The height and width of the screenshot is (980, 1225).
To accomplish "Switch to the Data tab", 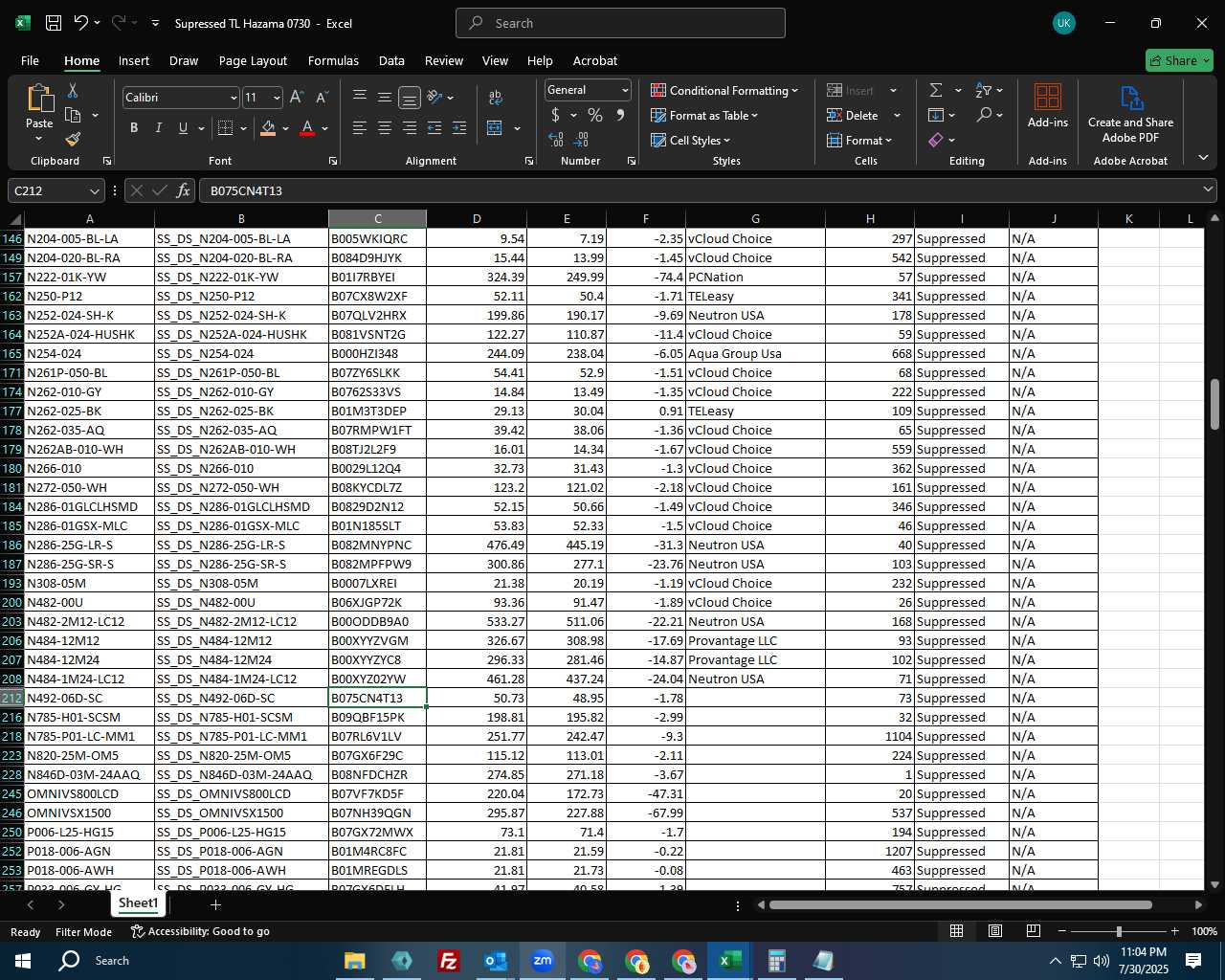I will coord(391,60).
